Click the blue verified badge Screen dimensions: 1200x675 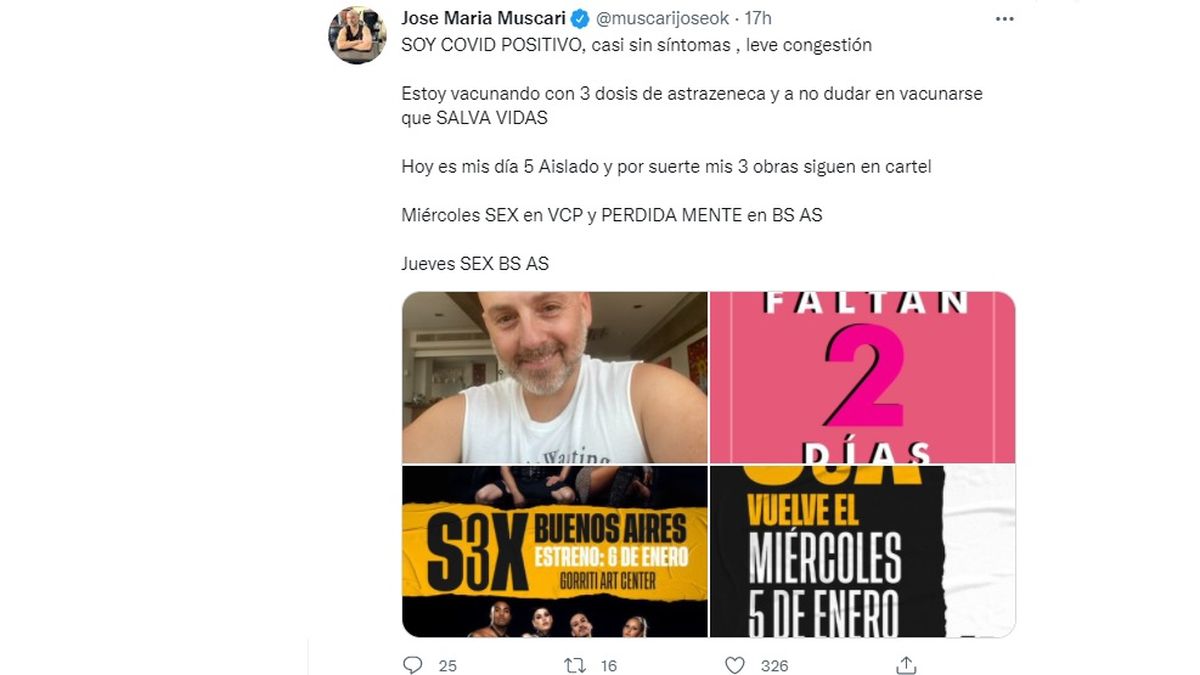point(579,19)
